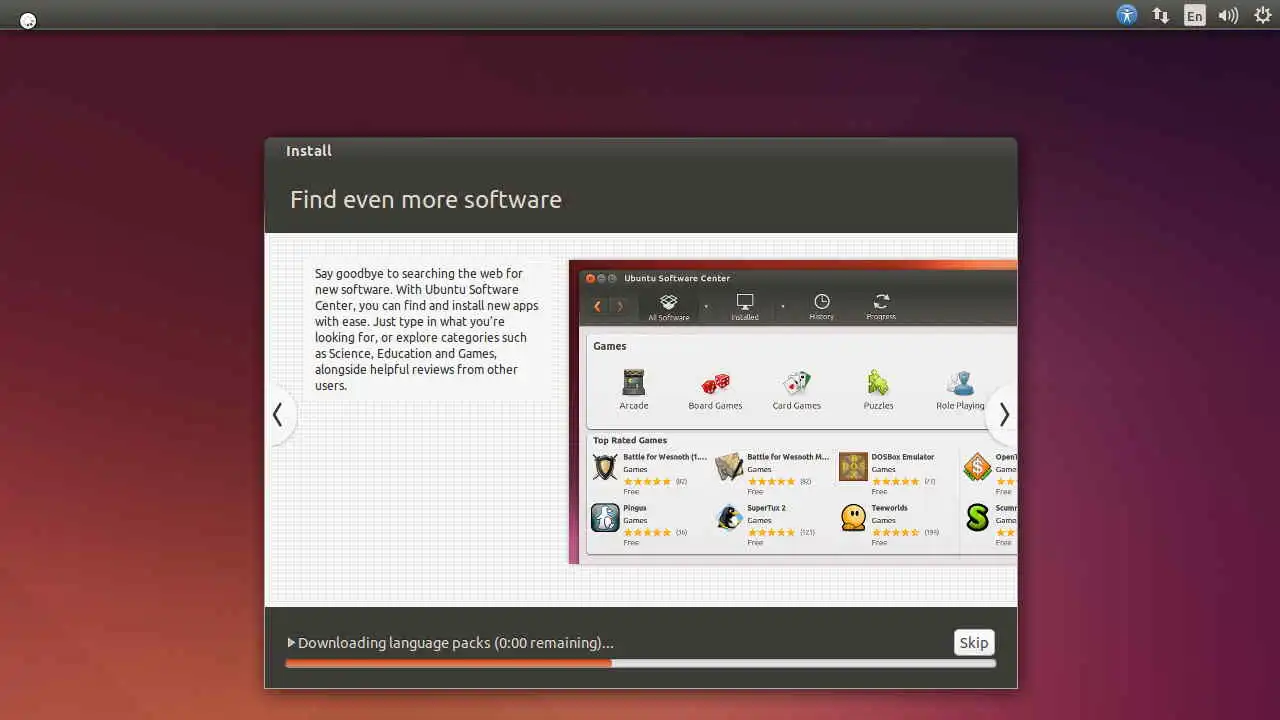Click the "Games" section heading in screenshot
Viewport: 1280px width, 720px height.
pyautogui.click(x=610, y=346)
